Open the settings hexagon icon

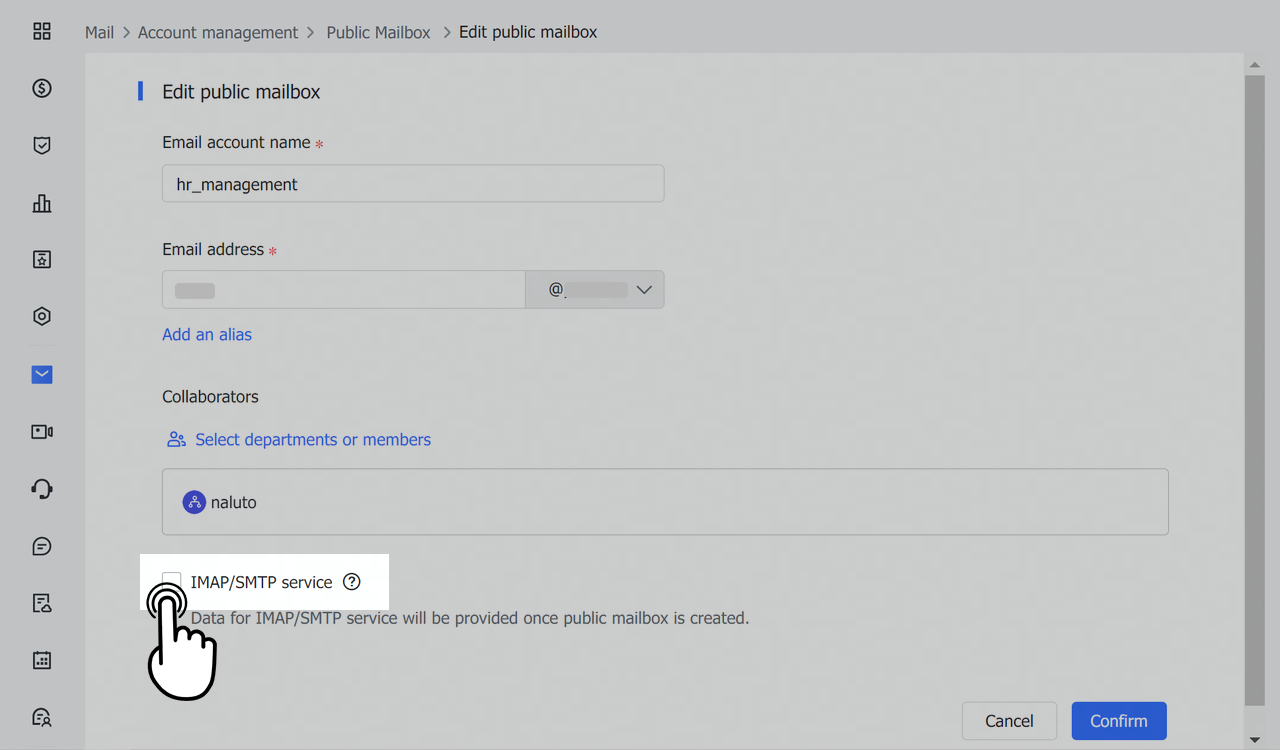pos(41,316)
